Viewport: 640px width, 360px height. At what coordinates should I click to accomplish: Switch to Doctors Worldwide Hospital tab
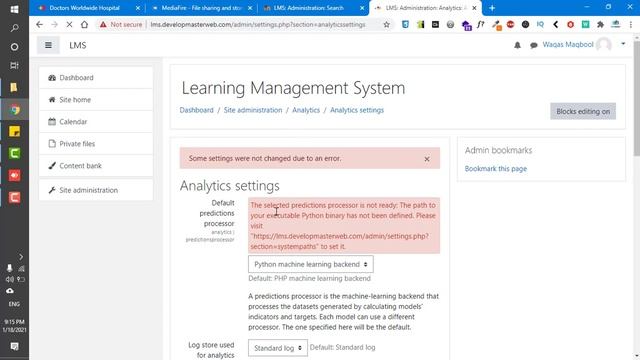[84, 8]
